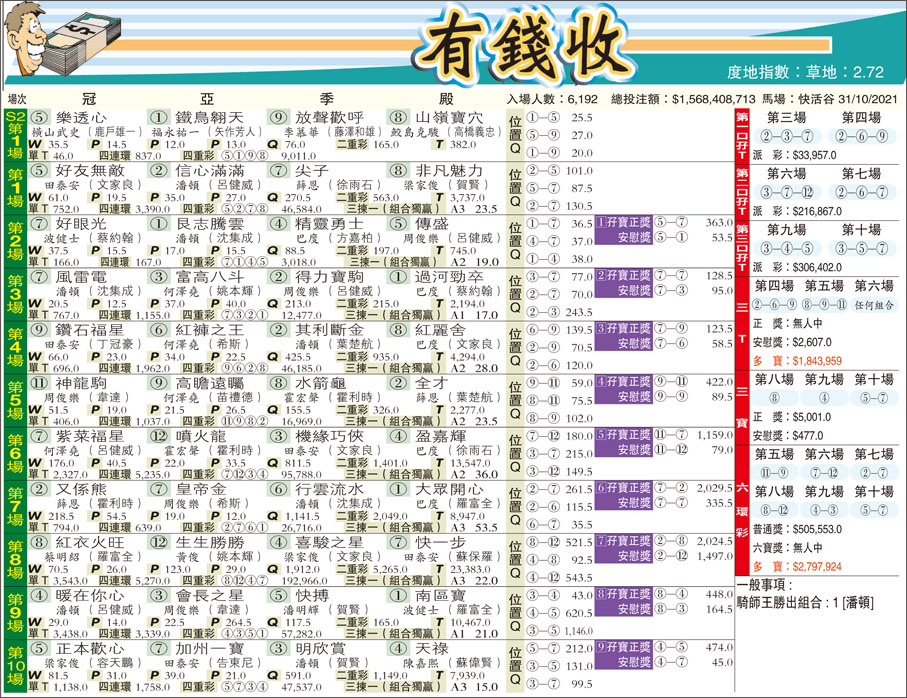The height and width of the screenshot is (698, 907).
Task: Click the 2,024.5 double payout value
Action: [x=714, y=542]
